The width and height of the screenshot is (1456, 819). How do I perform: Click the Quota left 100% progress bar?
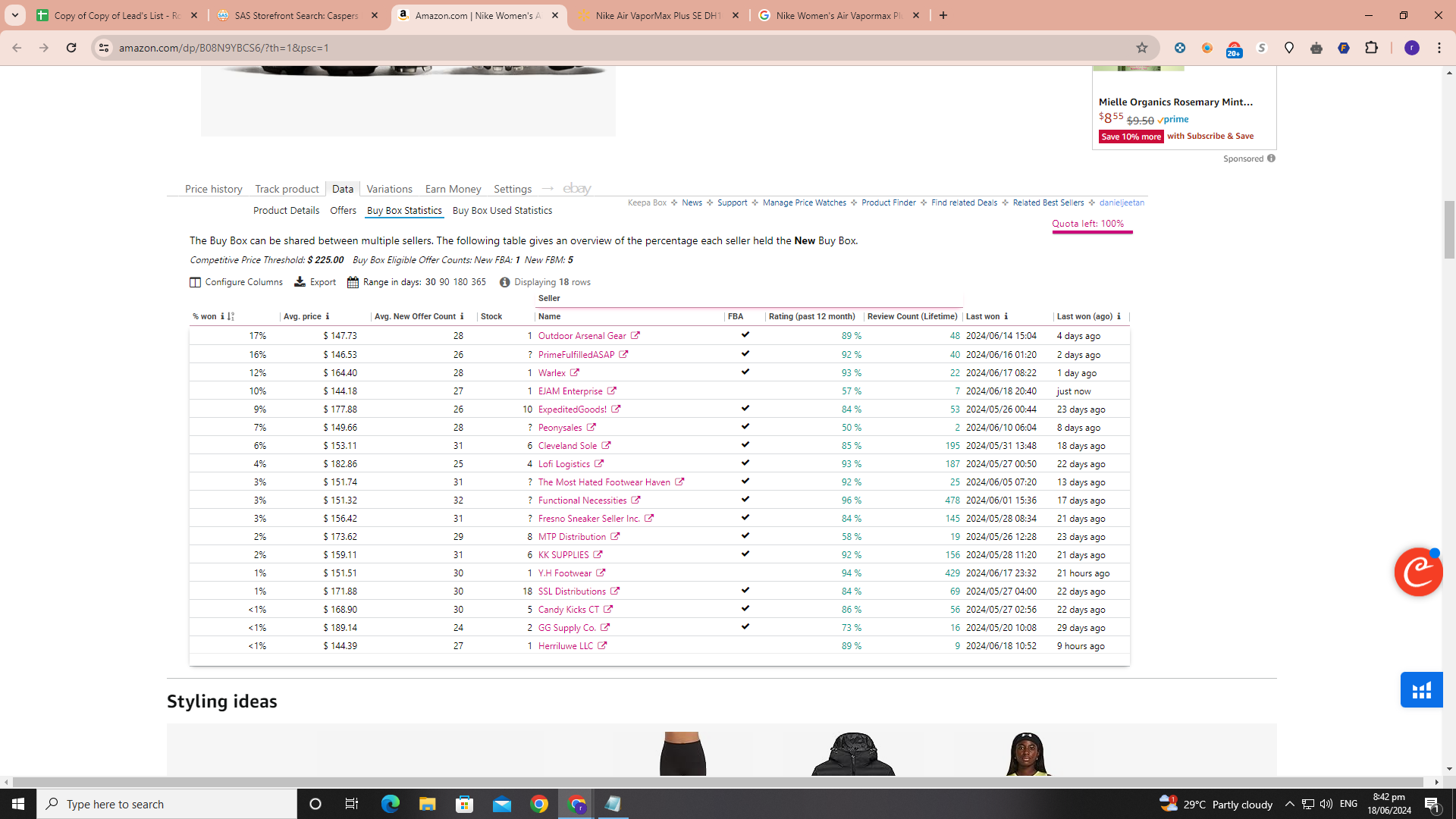[1092, 231]
